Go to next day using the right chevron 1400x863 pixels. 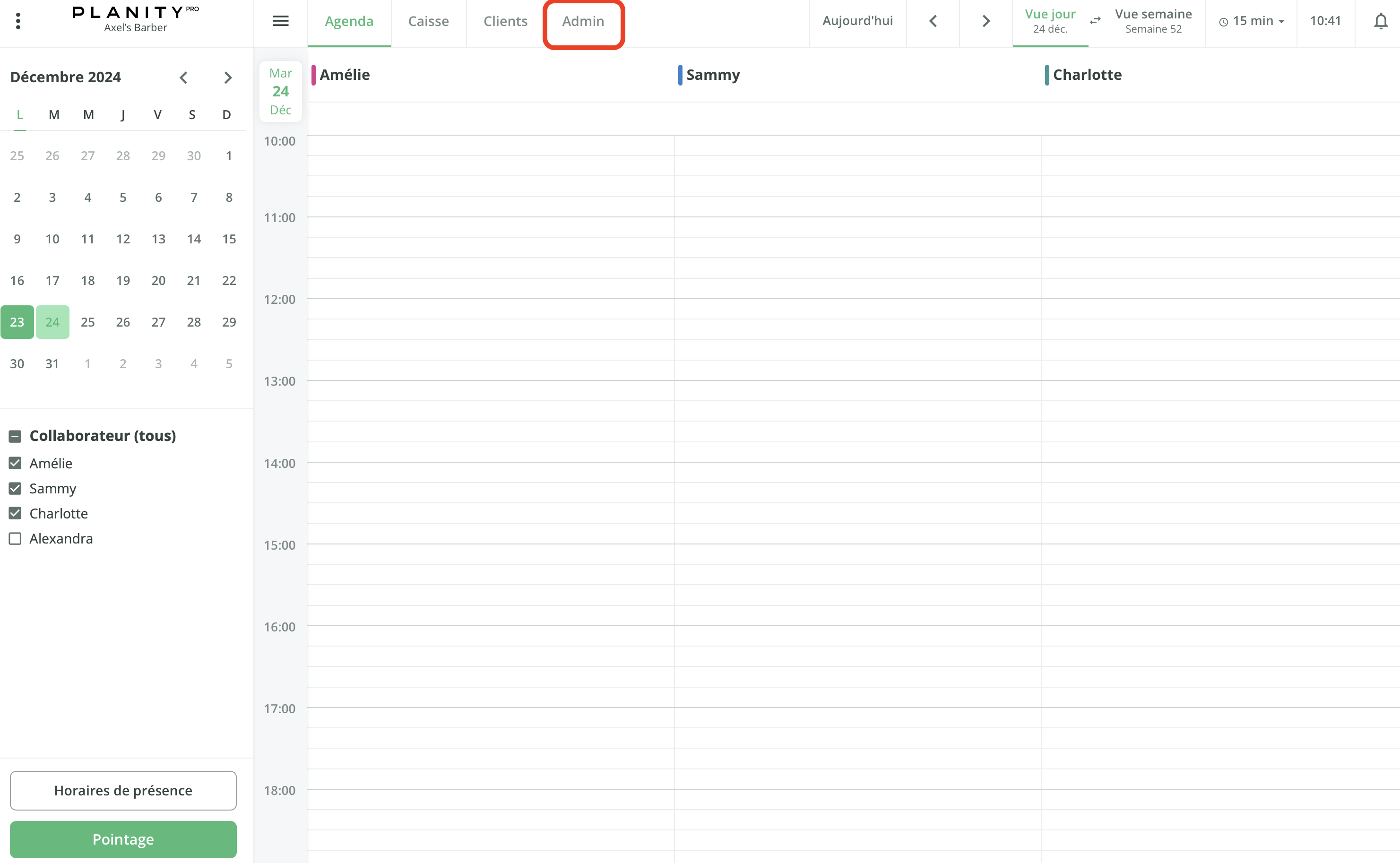tap(985, 21)
